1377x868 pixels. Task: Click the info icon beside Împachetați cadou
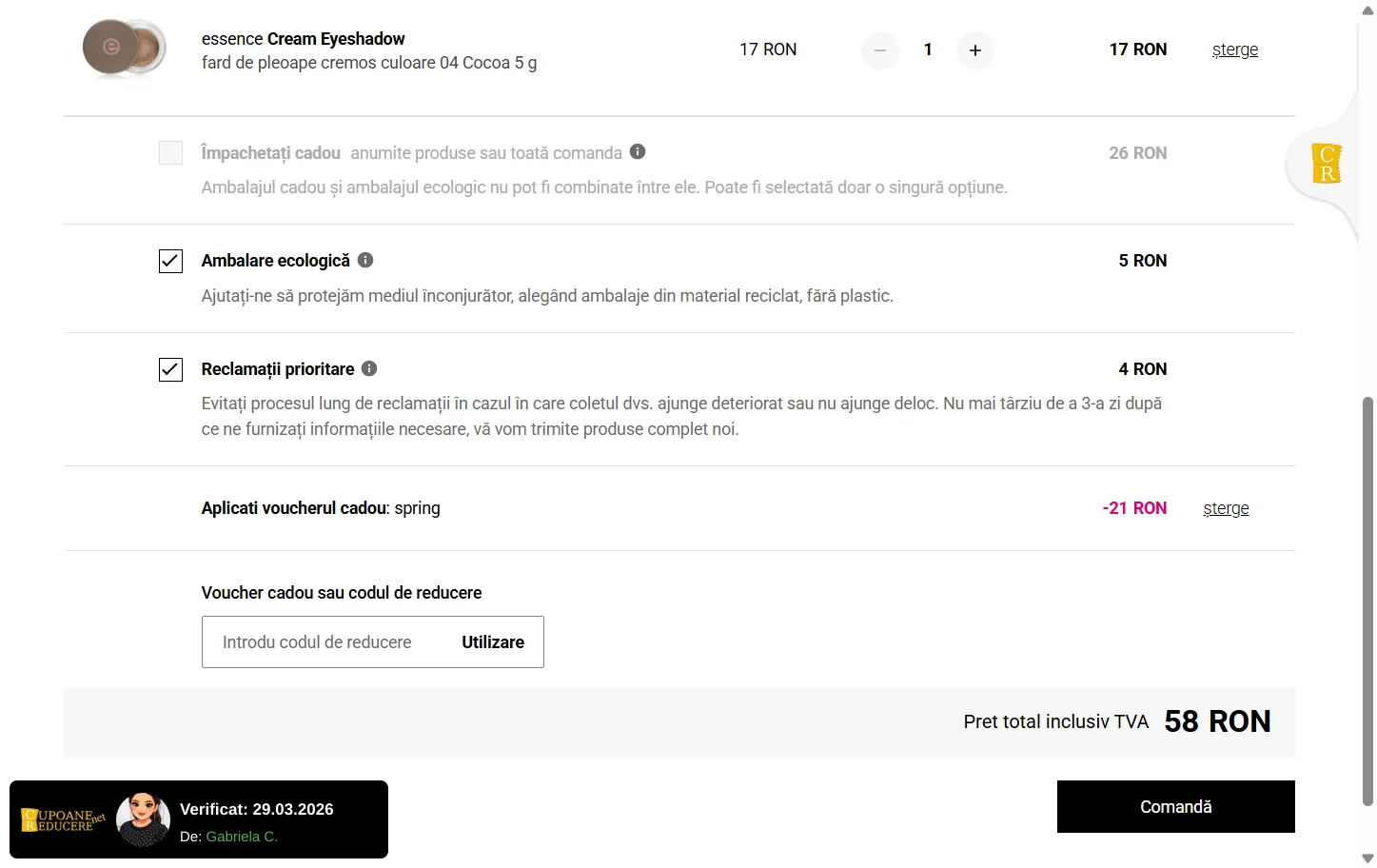coord(638,152)
